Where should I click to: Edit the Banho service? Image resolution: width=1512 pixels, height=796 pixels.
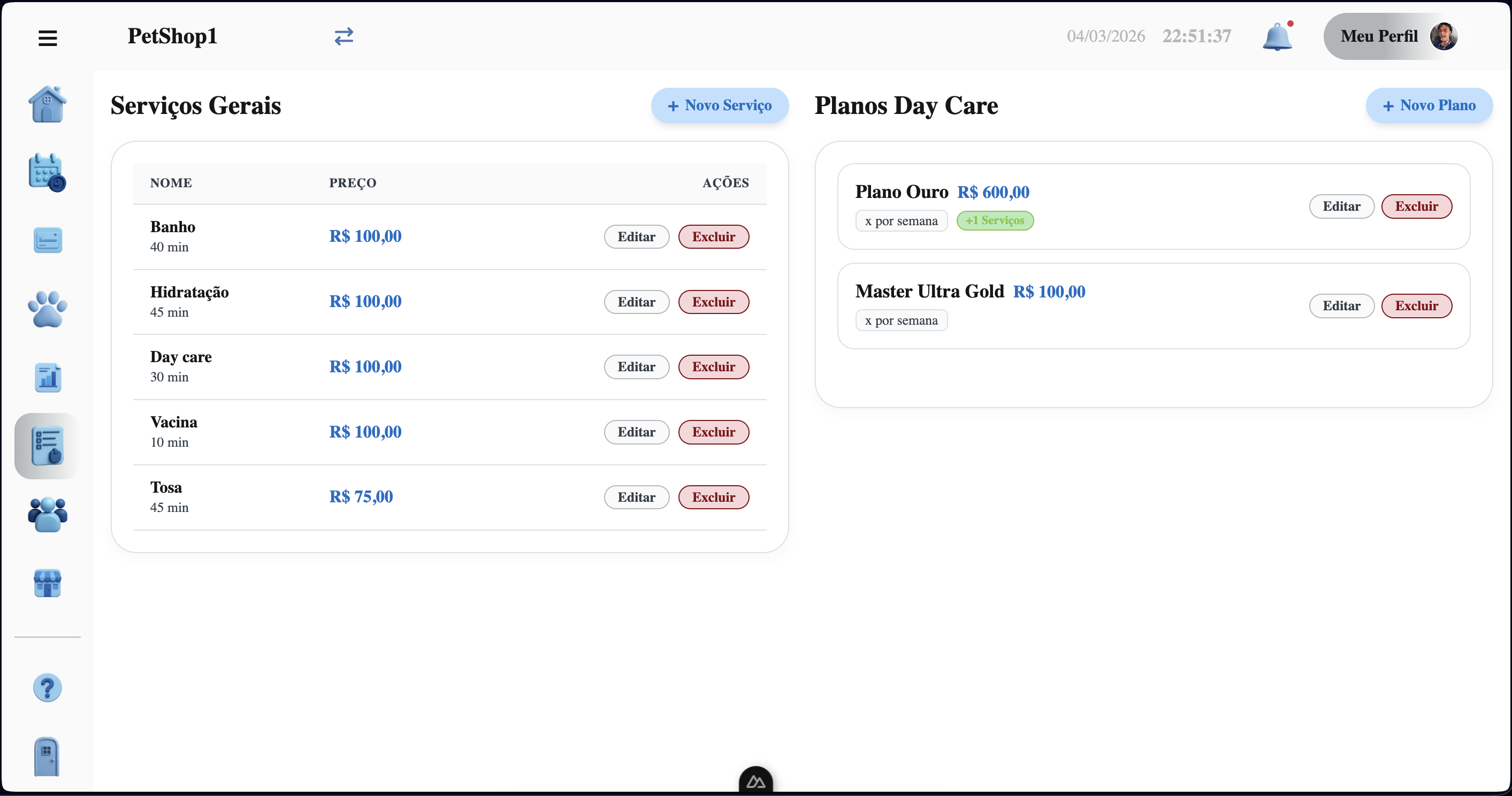point(636,236)
